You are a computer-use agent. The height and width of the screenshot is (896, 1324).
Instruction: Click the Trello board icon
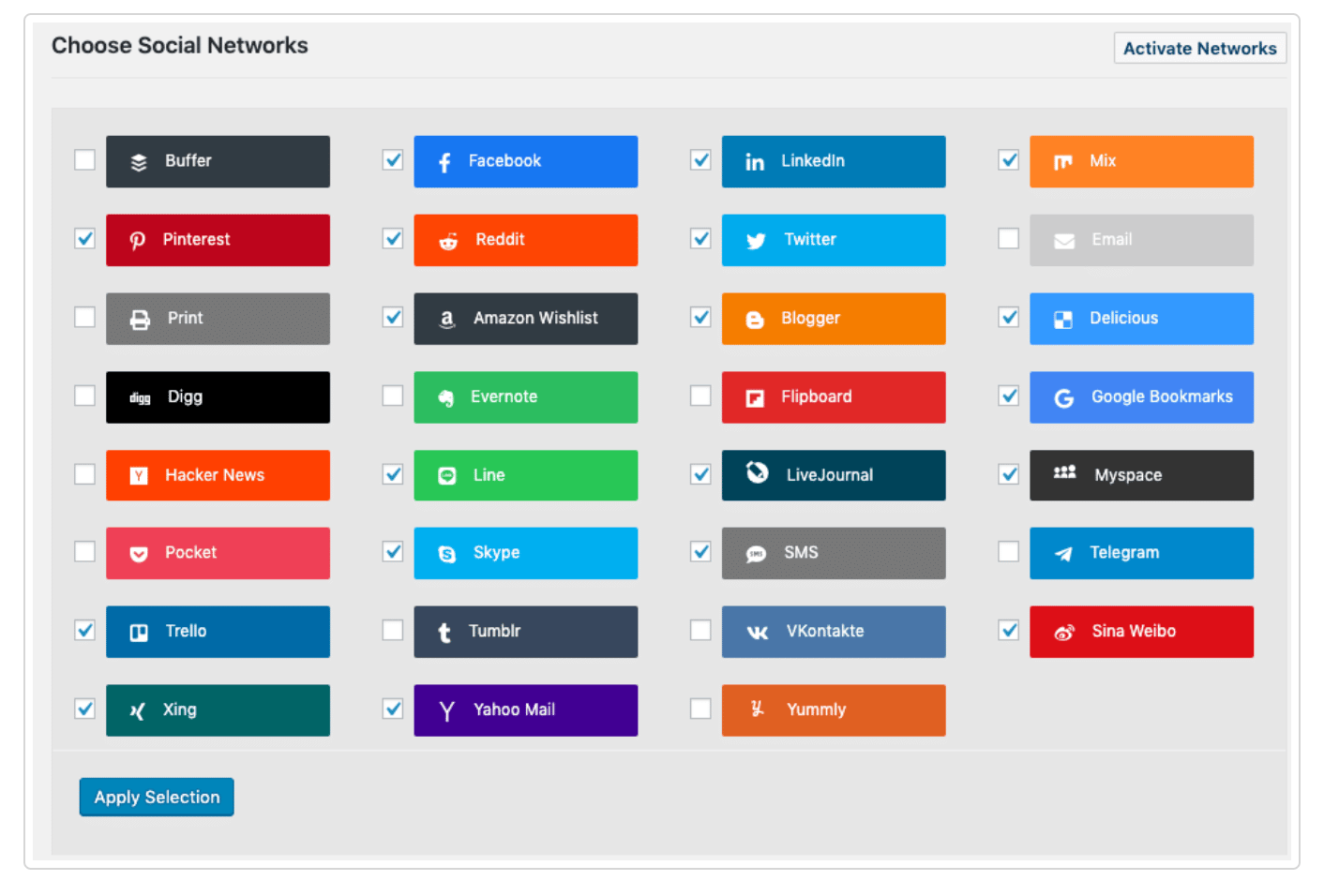tap(139, 633)
